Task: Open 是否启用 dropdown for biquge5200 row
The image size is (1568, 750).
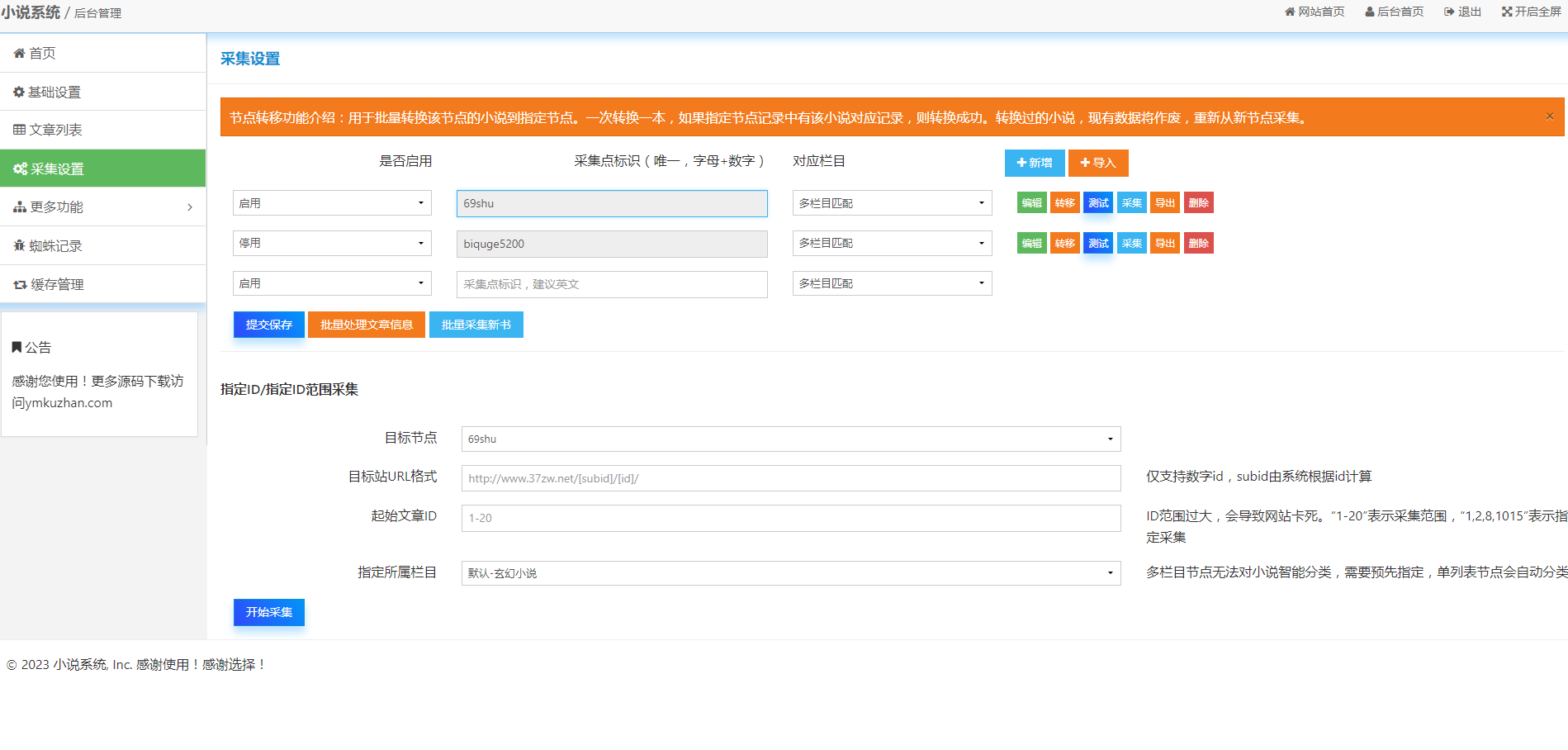Action: 332,243
